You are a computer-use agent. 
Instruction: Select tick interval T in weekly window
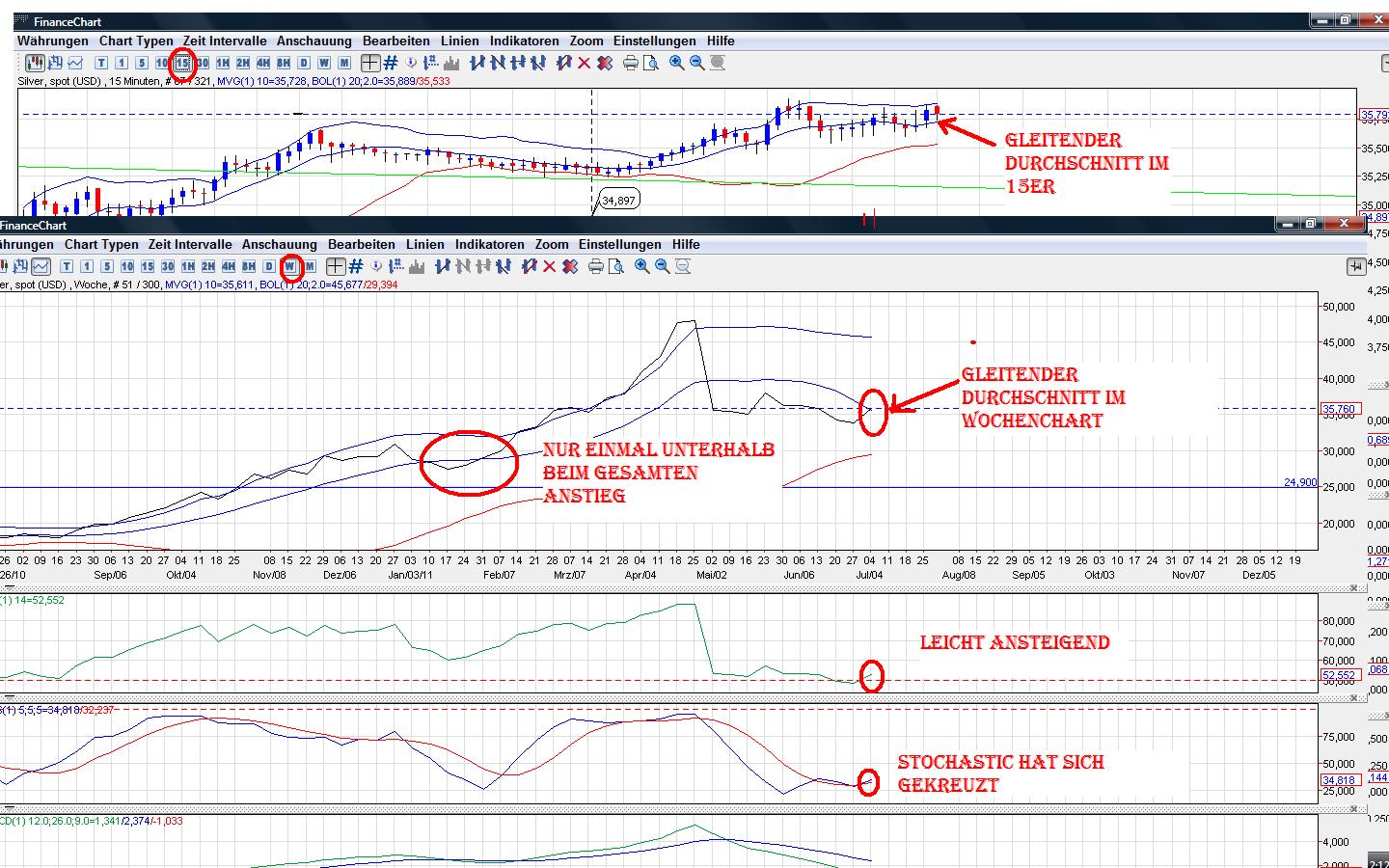tap(67, 266)
